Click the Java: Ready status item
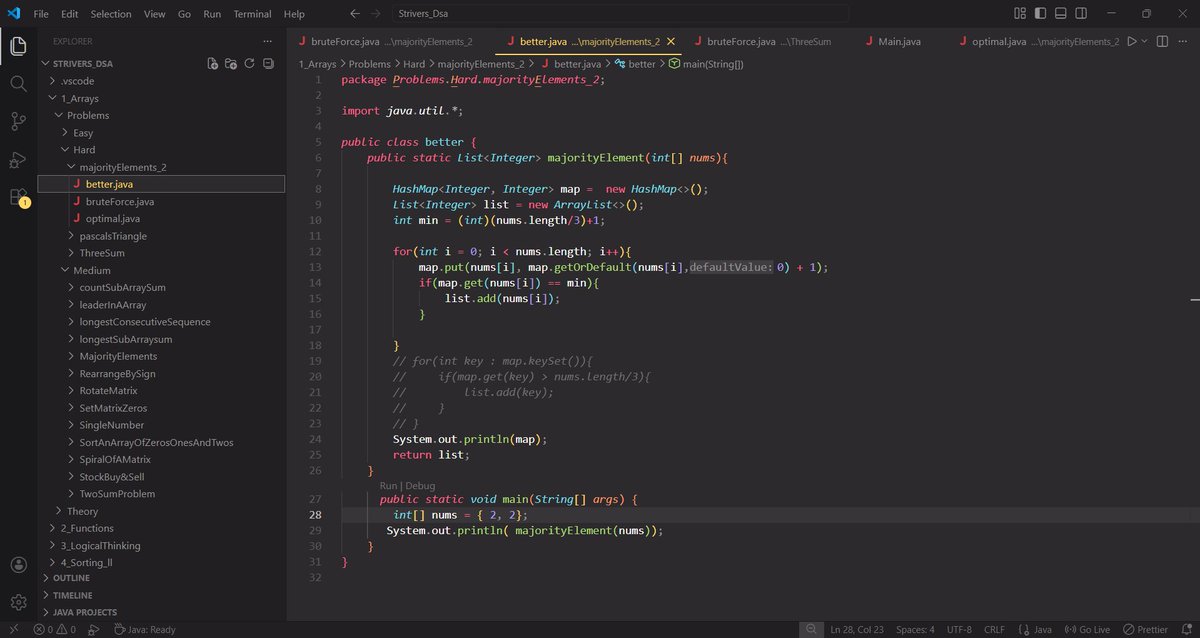 tap(144, 629)
